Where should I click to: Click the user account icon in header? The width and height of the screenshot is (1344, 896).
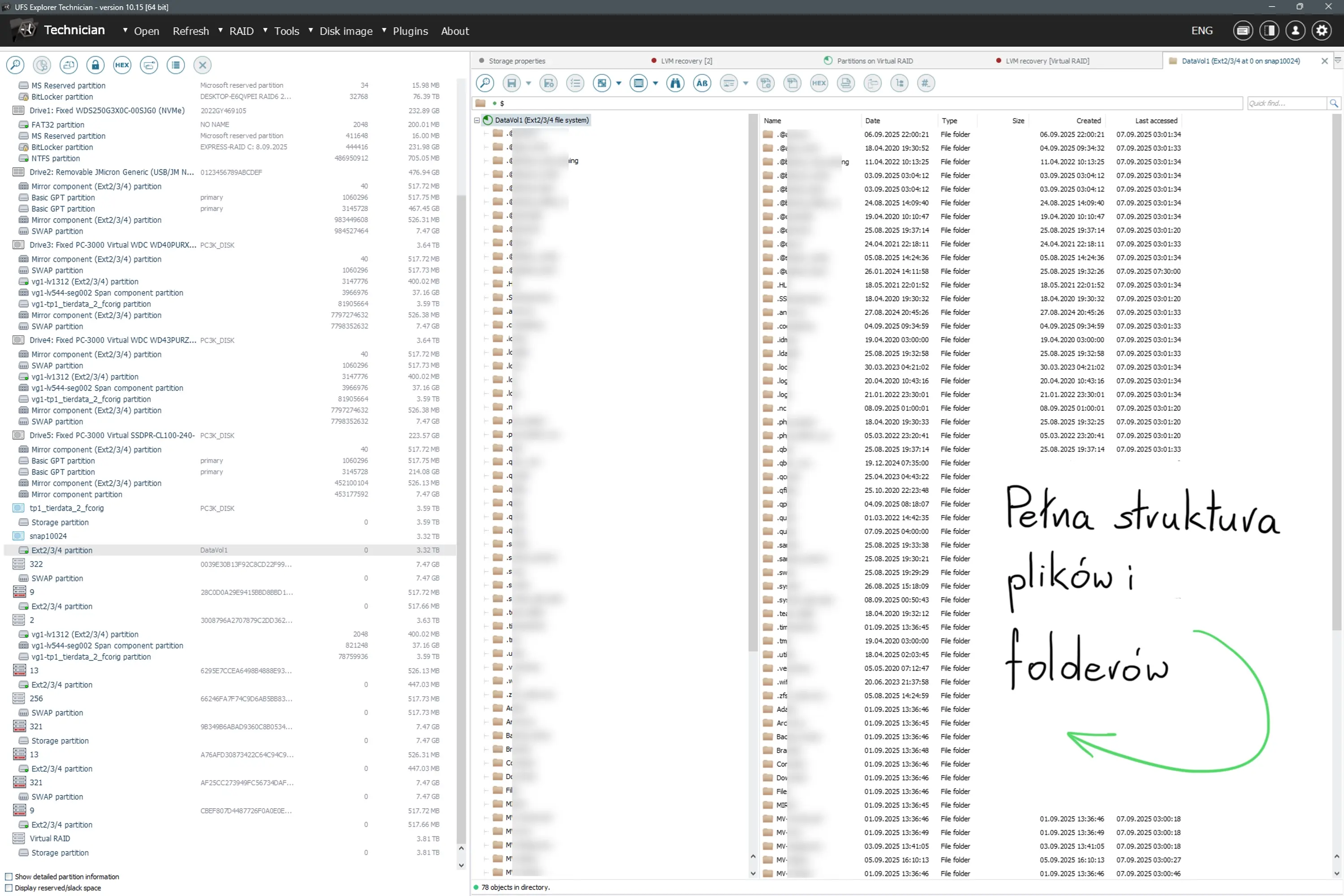1295,31
